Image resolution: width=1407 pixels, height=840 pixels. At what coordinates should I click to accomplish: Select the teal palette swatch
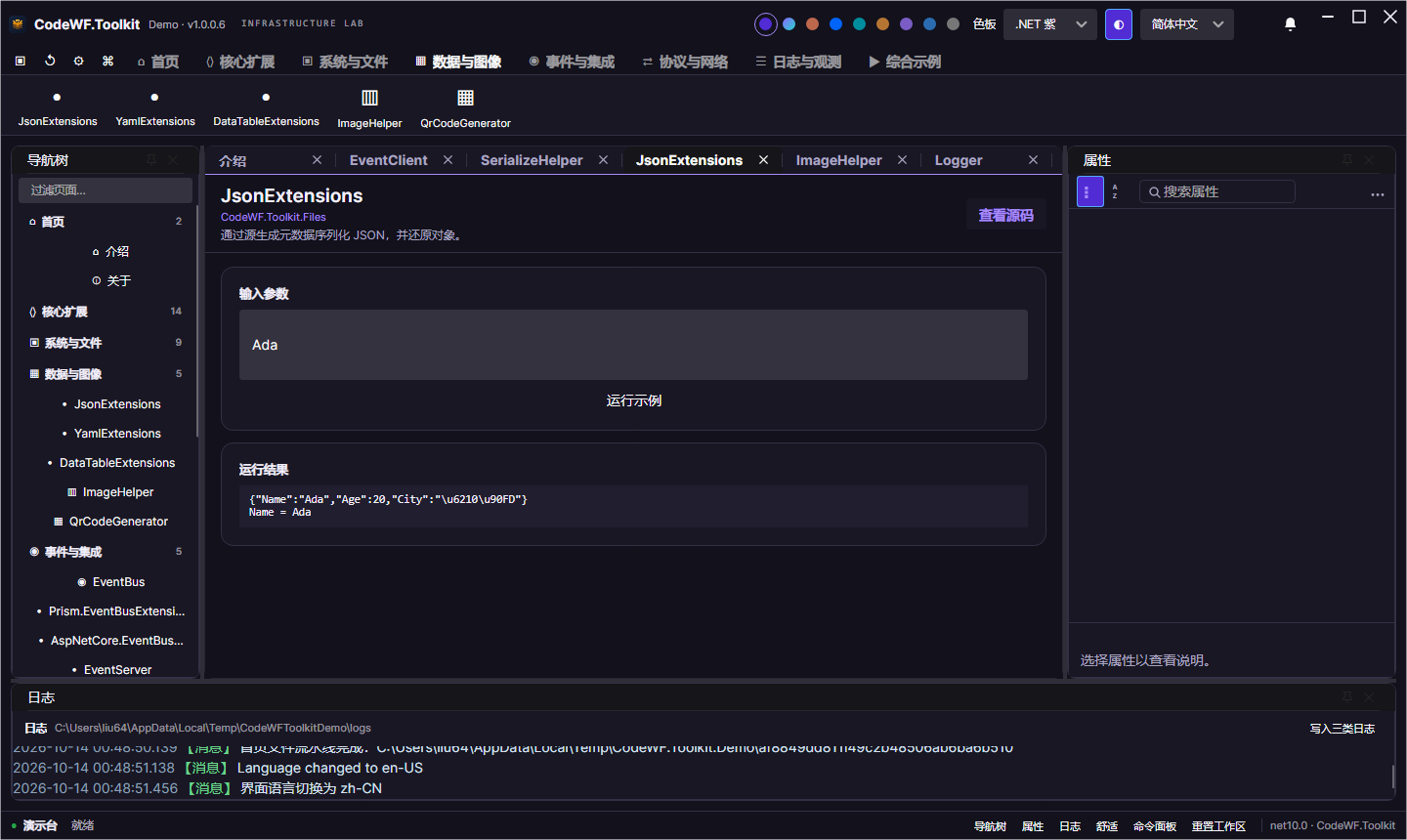point(859,24)
